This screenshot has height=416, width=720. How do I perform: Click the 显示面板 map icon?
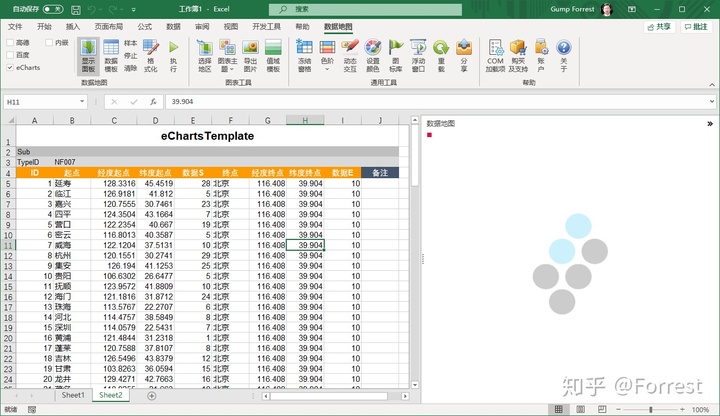click(88, 47)
